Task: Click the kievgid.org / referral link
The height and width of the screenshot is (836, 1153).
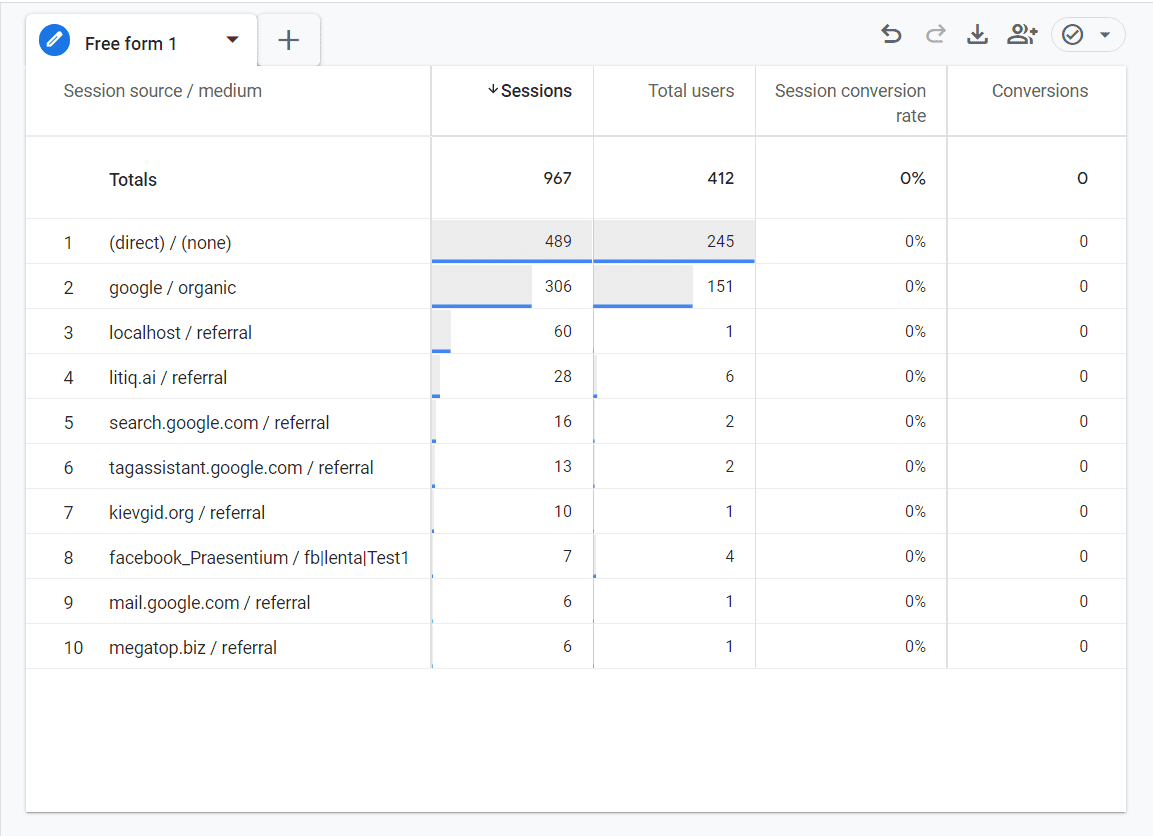Action: (187, 511)
